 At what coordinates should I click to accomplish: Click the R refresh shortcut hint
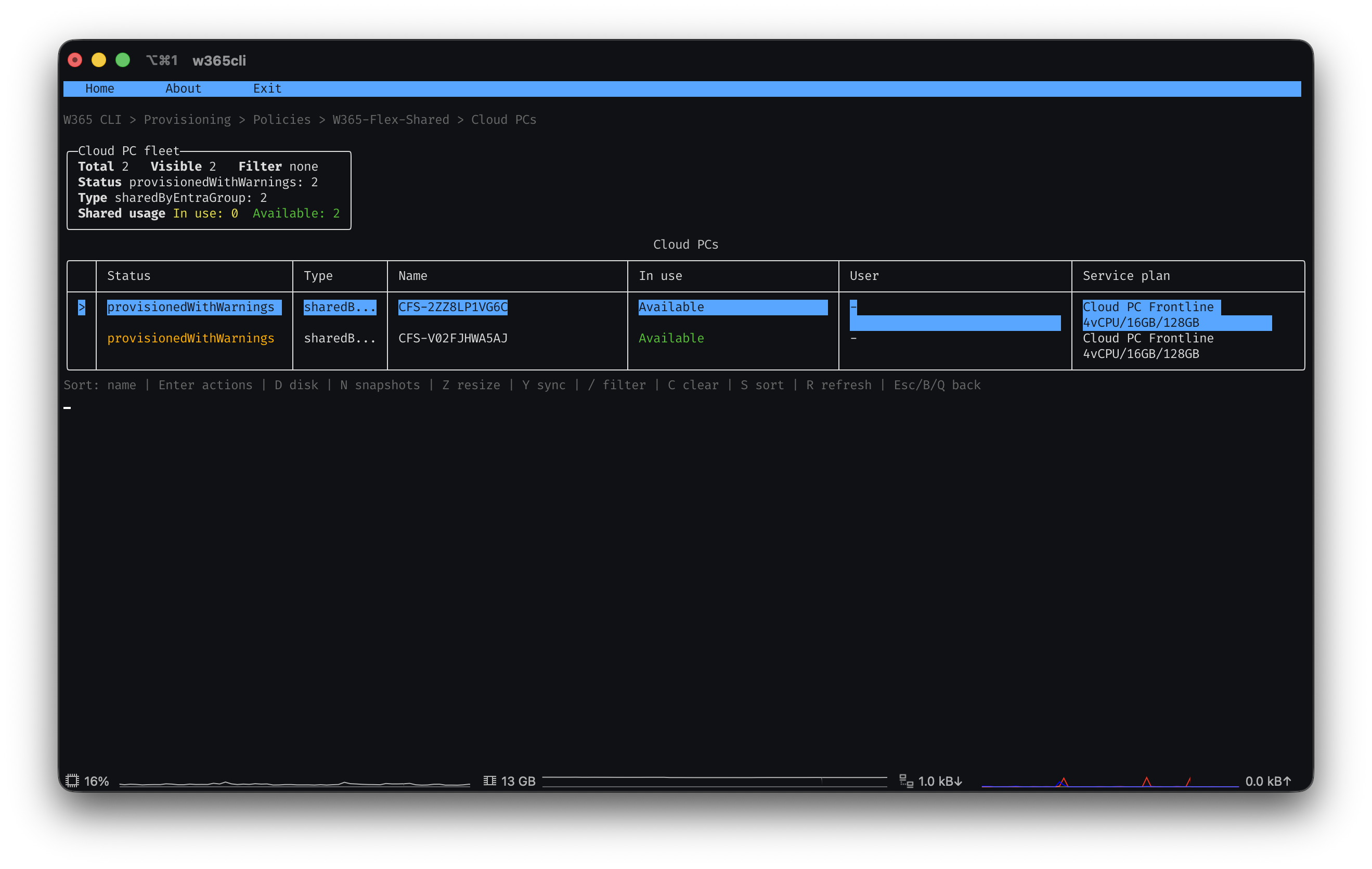[839, 386]
